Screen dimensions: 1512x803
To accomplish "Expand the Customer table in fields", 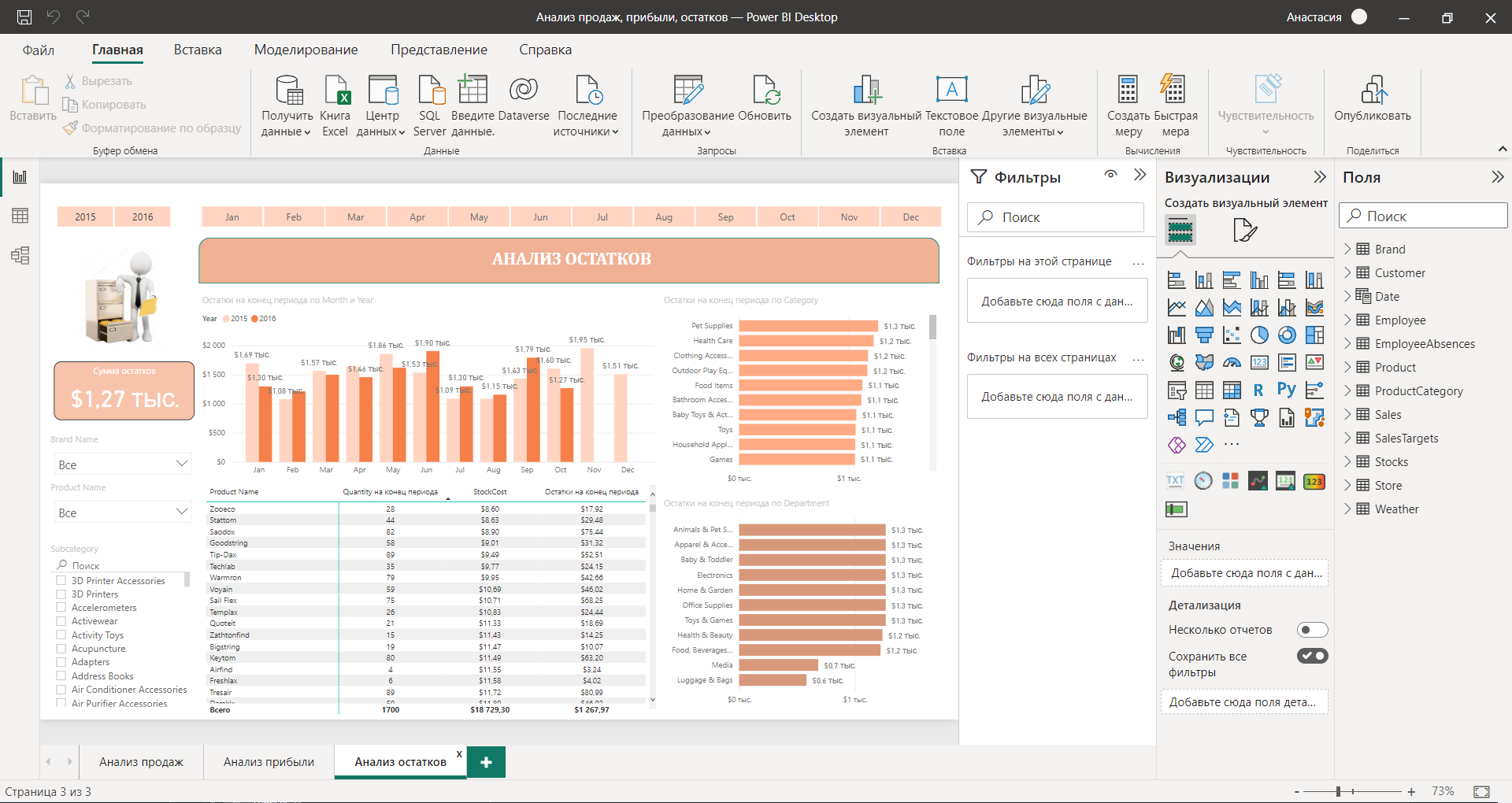I will pyautogui.click(x=1347, y=272).
